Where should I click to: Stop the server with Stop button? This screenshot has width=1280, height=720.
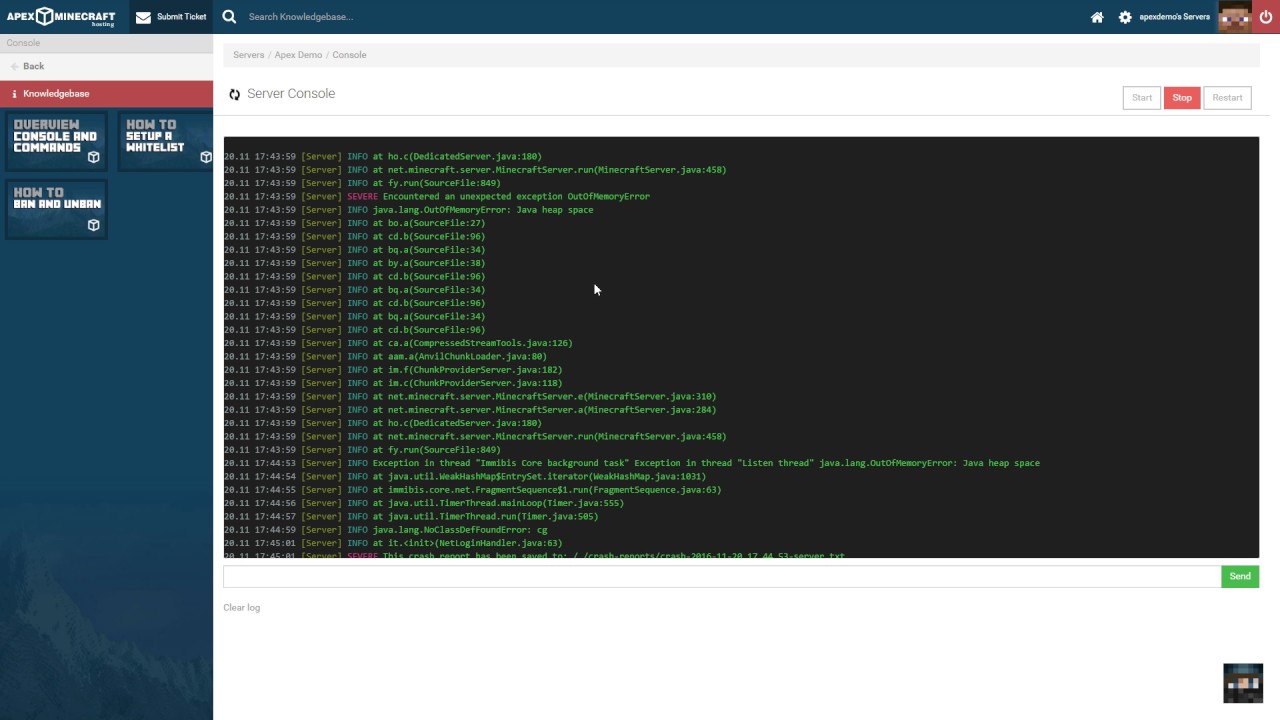1182,98
